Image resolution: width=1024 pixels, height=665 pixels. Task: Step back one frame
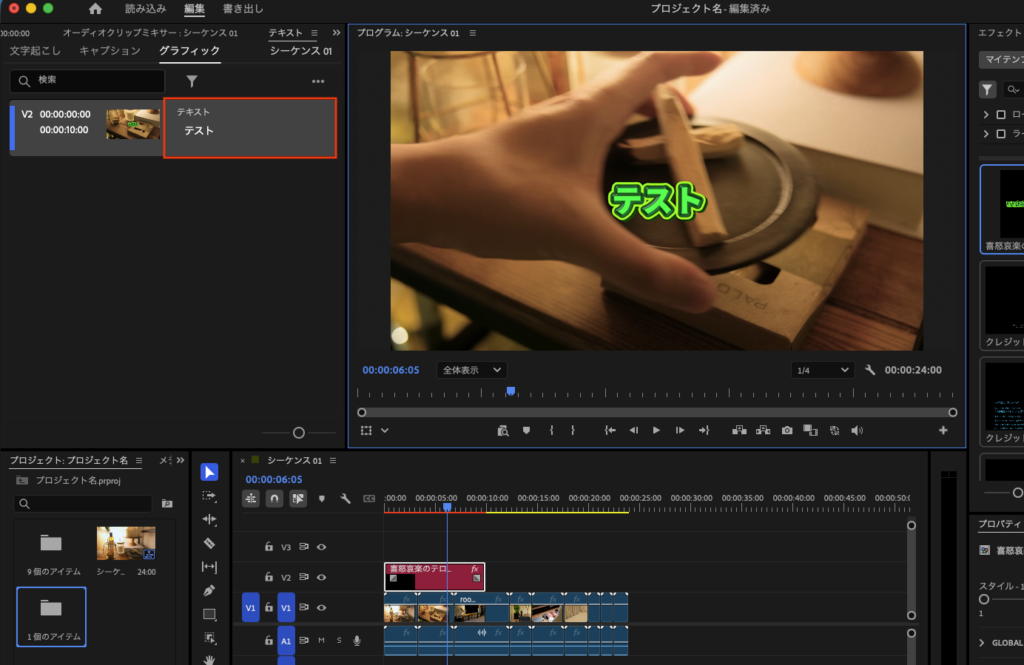click(633, 430)
